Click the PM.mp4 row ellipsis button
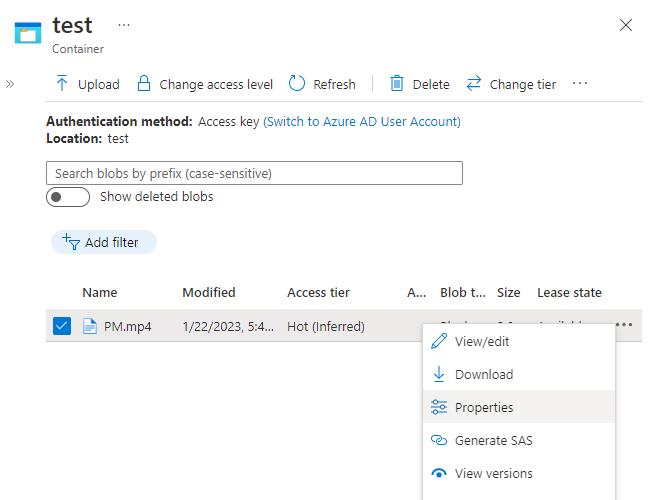The height and width of the screenshot is (500, 656). click(x=624, y=325)
